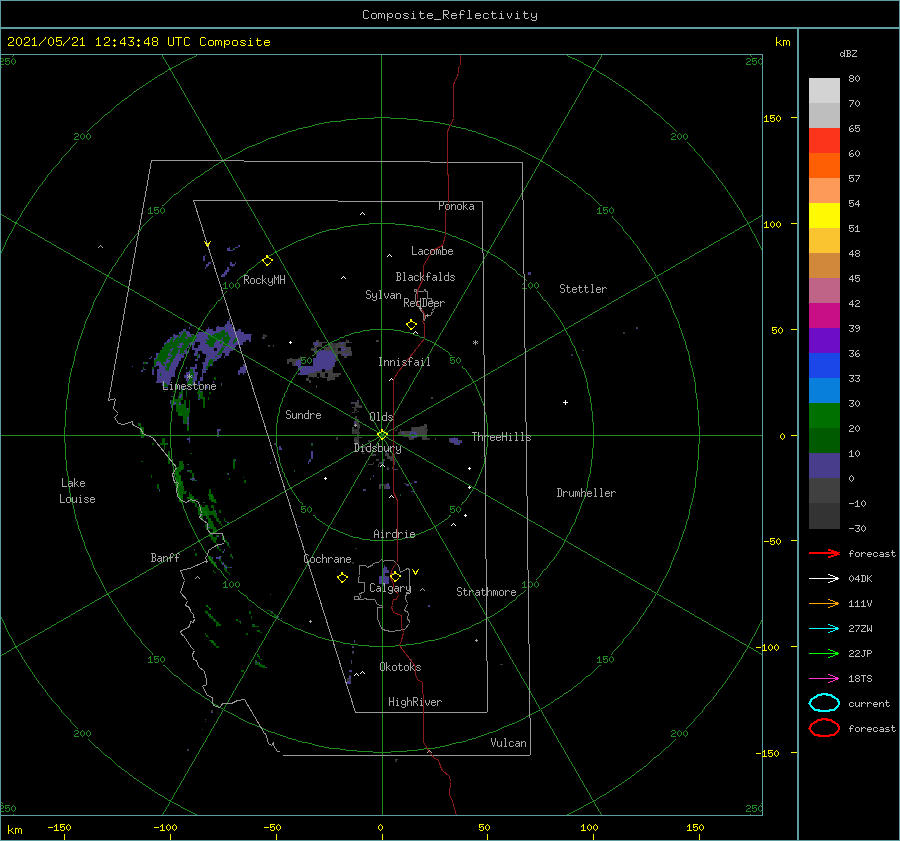Screen dimensions: 900x841
Task: Click the Drumheller label
Action: coord(586,493)
